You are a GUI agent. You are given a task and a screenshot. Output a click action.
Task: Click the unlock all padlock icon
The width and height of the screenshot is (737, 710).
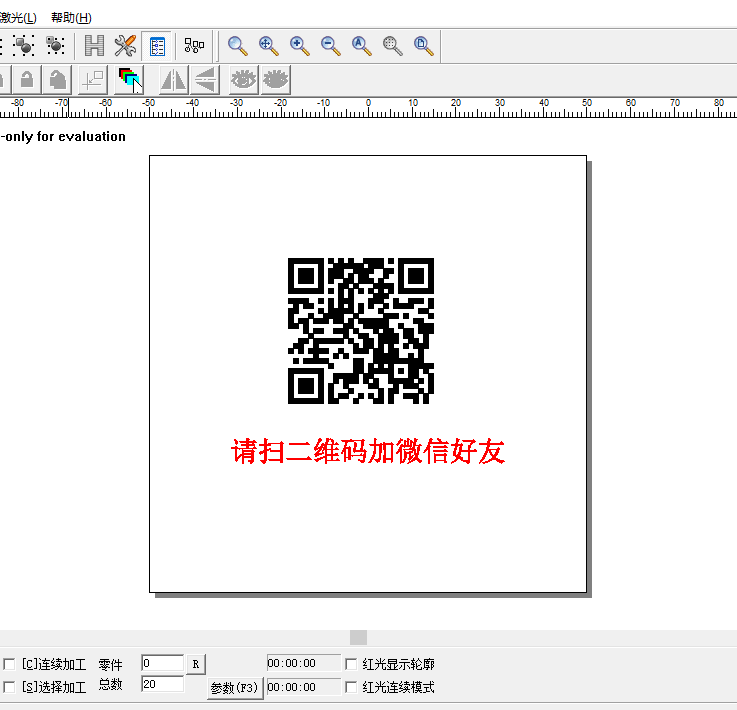57,79
